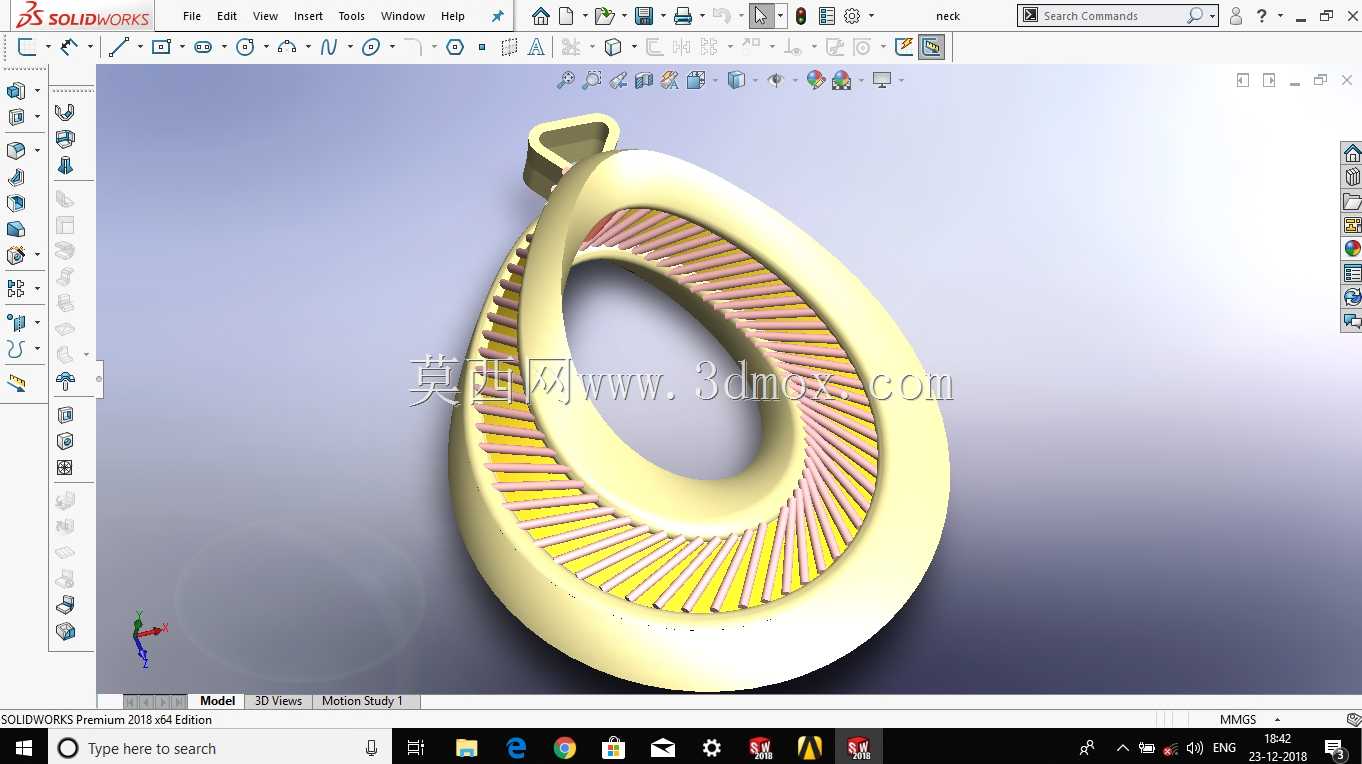Expand the Options gear dropdown arrow

point(871,16)
